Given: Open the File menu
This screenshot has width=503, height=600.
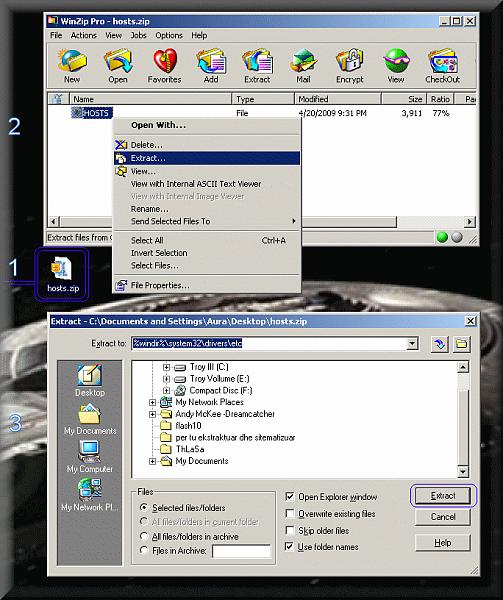Looking at the screenshot, I should click(x=56, y=35).
